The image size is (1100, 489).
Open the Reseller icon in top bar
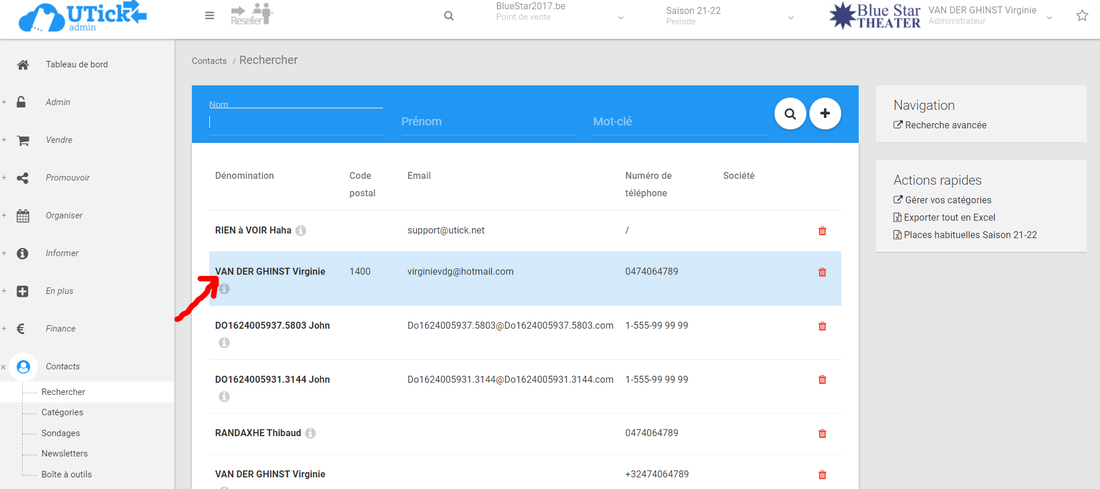(251, 15)
